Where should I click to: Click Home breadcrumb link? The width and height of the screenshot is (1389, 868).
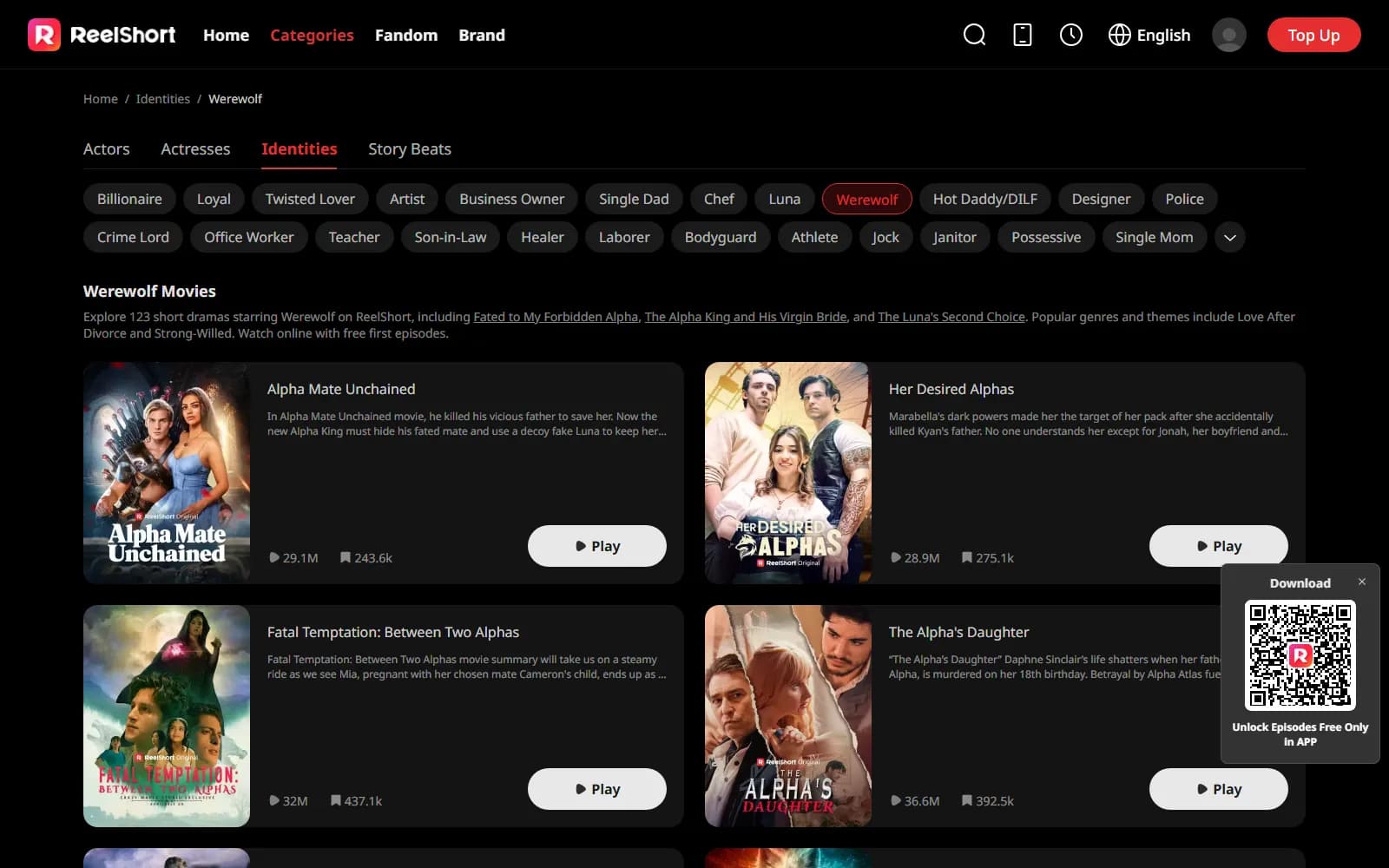(101, 99)
